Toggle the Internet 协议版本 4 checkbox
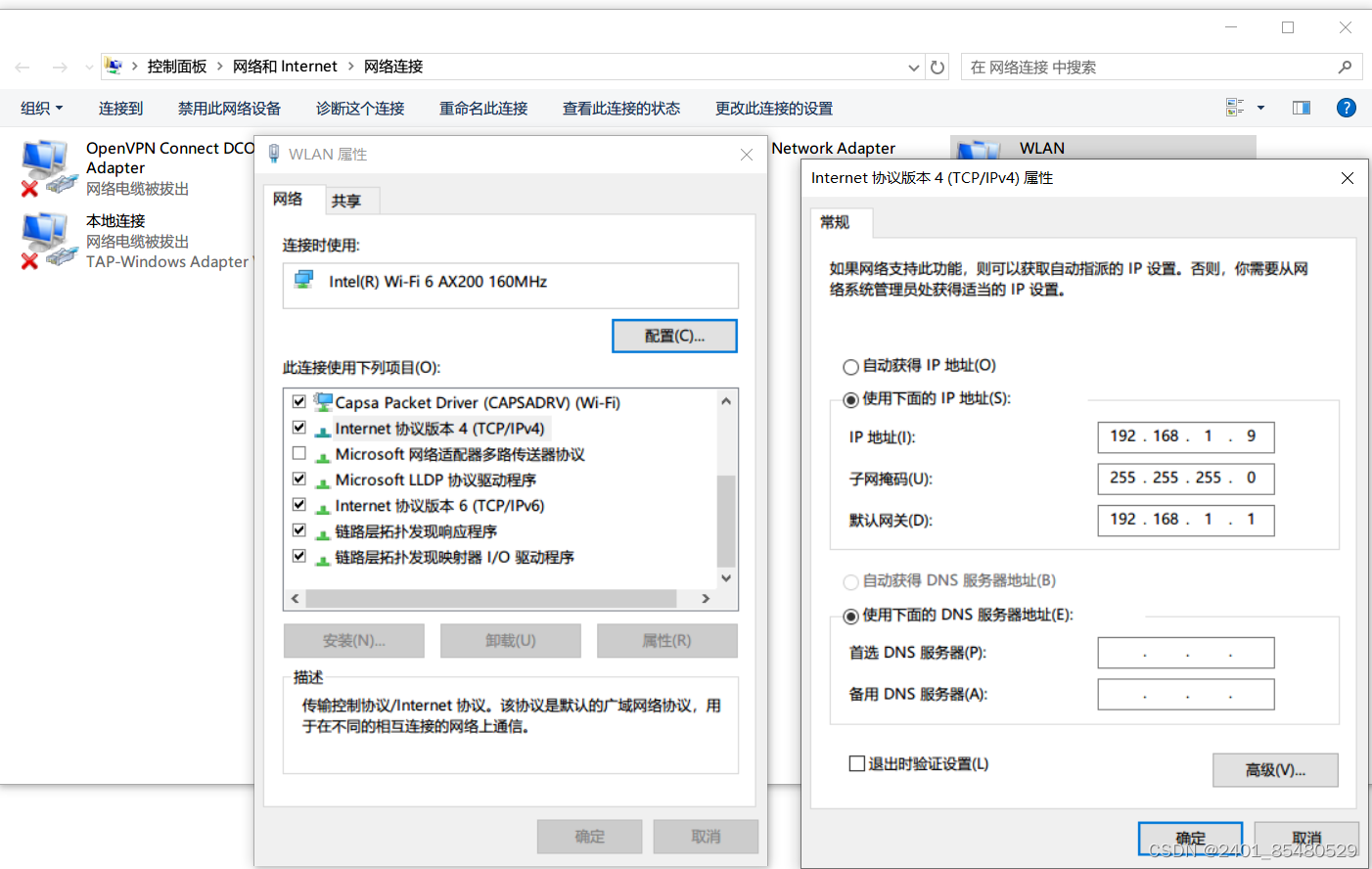1372x869 pixels. [x=299, y=428]
